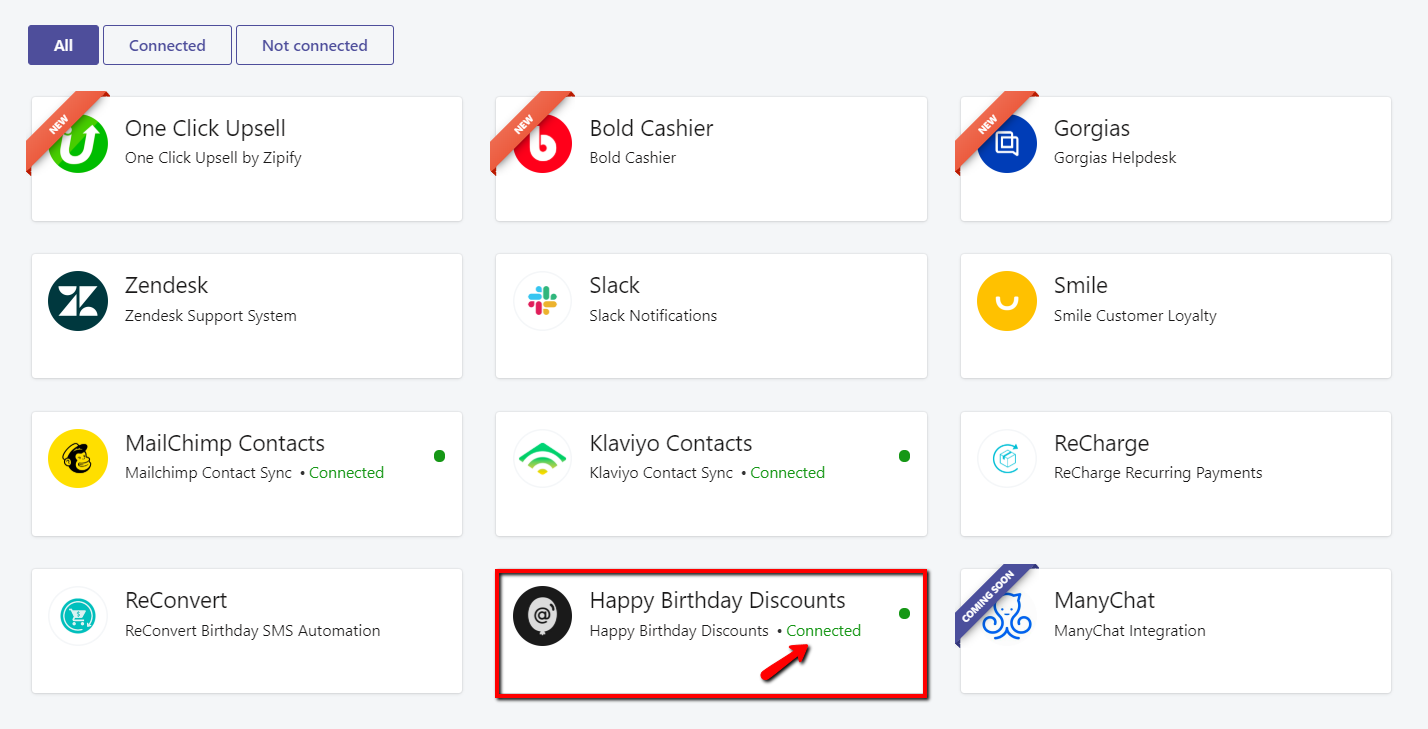Open the ReCharge title
Viewport: 1428px width, 729px height.
(1102, 443)
